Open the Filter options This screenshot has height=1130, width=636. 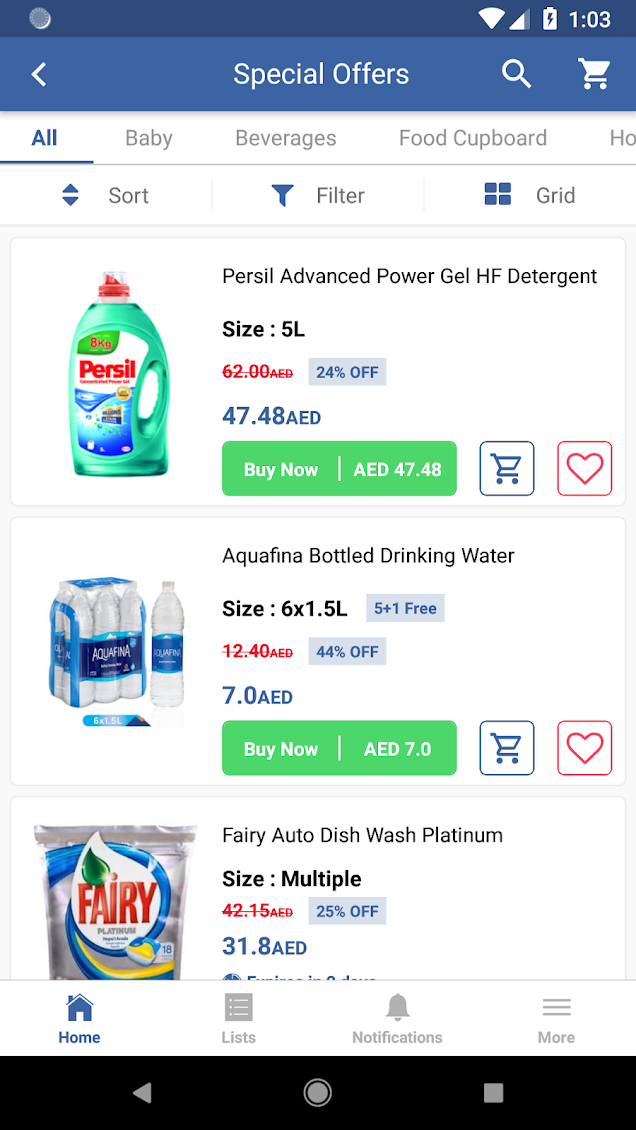pyautogui.click(x=318, y=195)
